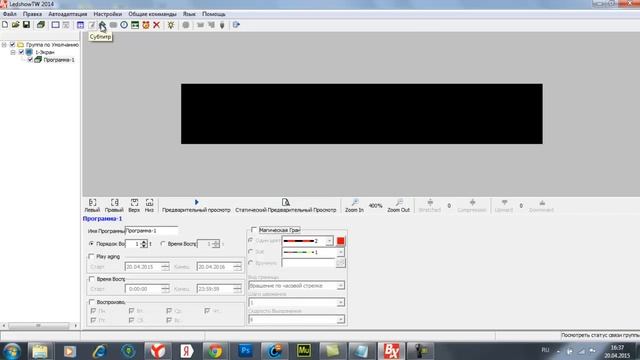Click the Zoom In magnifier
Screen dimensions: 640x360
tap(354, 205)
